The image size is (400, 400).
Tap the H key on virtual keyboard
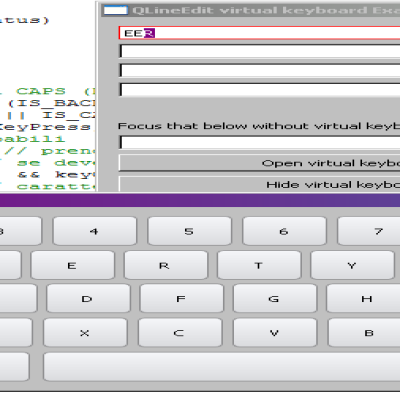point(363,298)
